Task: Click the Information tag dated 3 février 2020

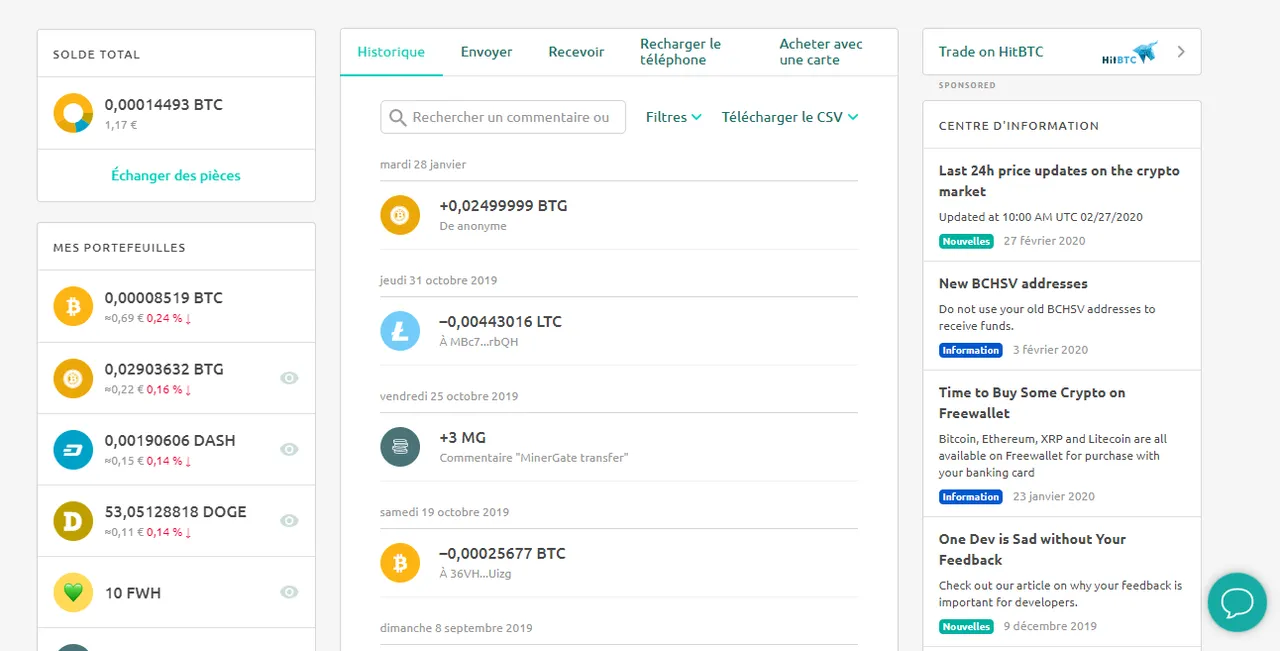Action: pos(970,350)
